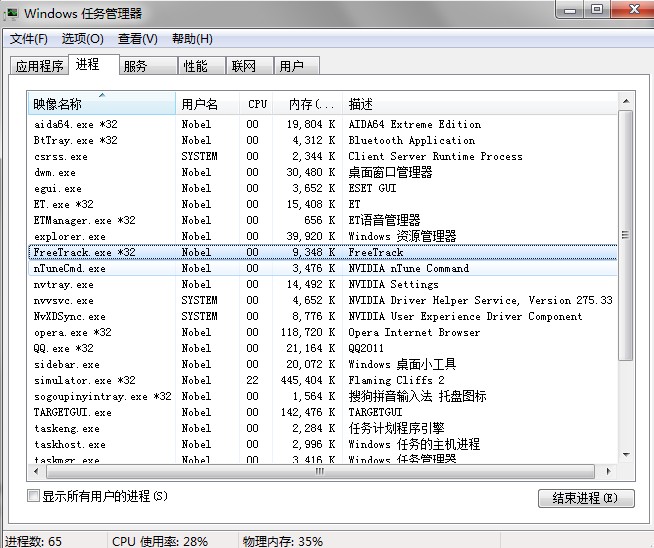Select the sogoupinyintray.exe *32 process
The image size is (654, 548).
[x=323, y=396]
